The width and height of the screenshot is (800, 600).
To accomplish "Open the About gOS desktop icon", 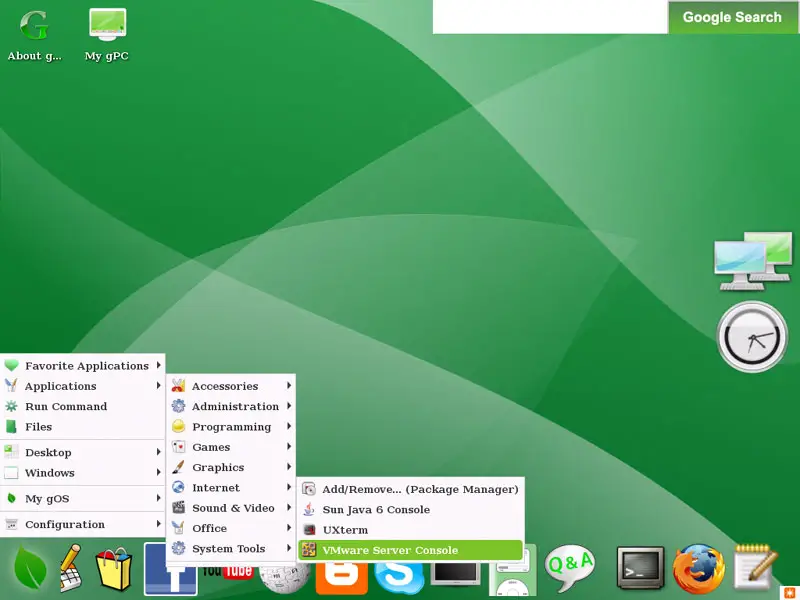I will coord(34,36).
